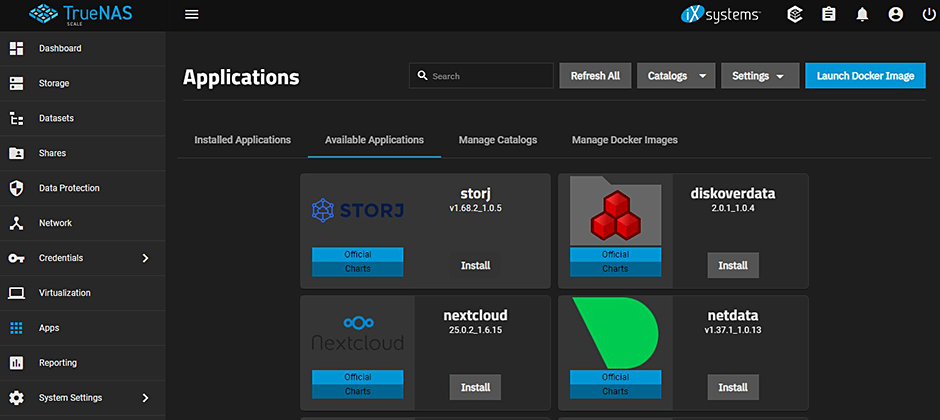Screen dimensions: 940x420
Task: Open the Settings dropdown
Action: click(760, 76)
